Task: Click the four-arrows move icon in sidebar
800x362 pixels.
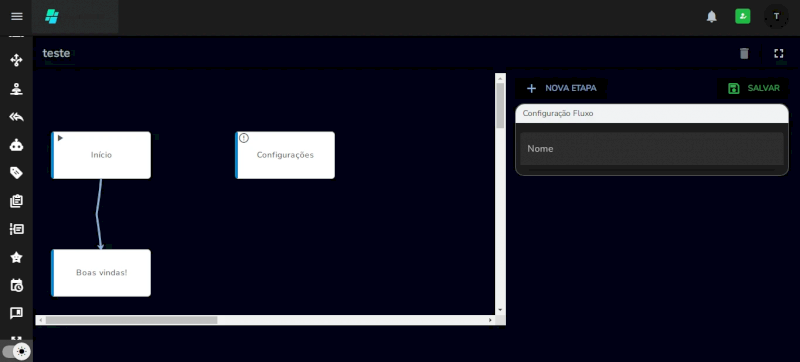Action: coord(16,60)
